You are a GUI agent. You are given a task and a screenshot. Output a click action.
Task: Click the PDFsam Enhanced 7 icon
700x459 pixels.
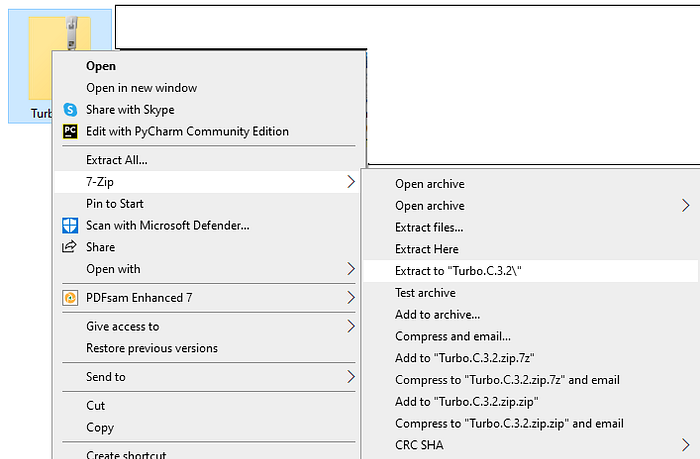[x=70, y=298]
